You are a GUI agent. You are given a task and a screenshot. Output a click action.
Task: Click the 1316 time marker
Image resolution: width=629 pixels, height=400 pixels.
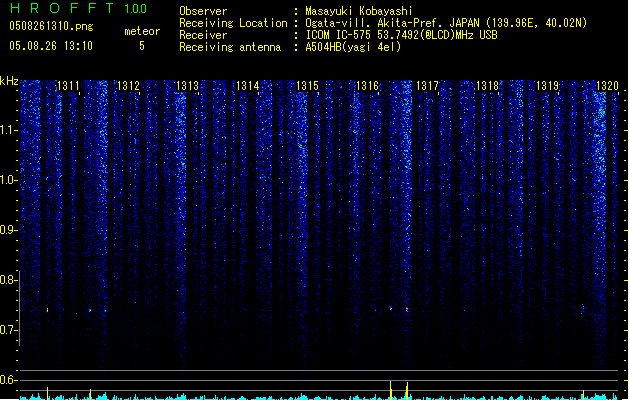[x=367, y=86]
